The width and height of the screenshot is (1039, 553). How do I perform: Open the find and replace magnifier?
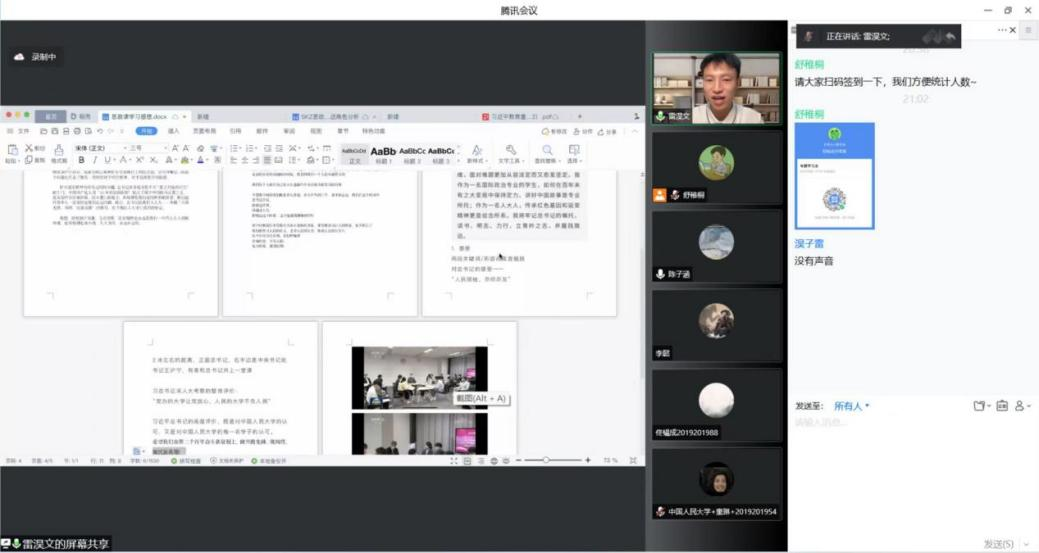[x=546, y=151]
